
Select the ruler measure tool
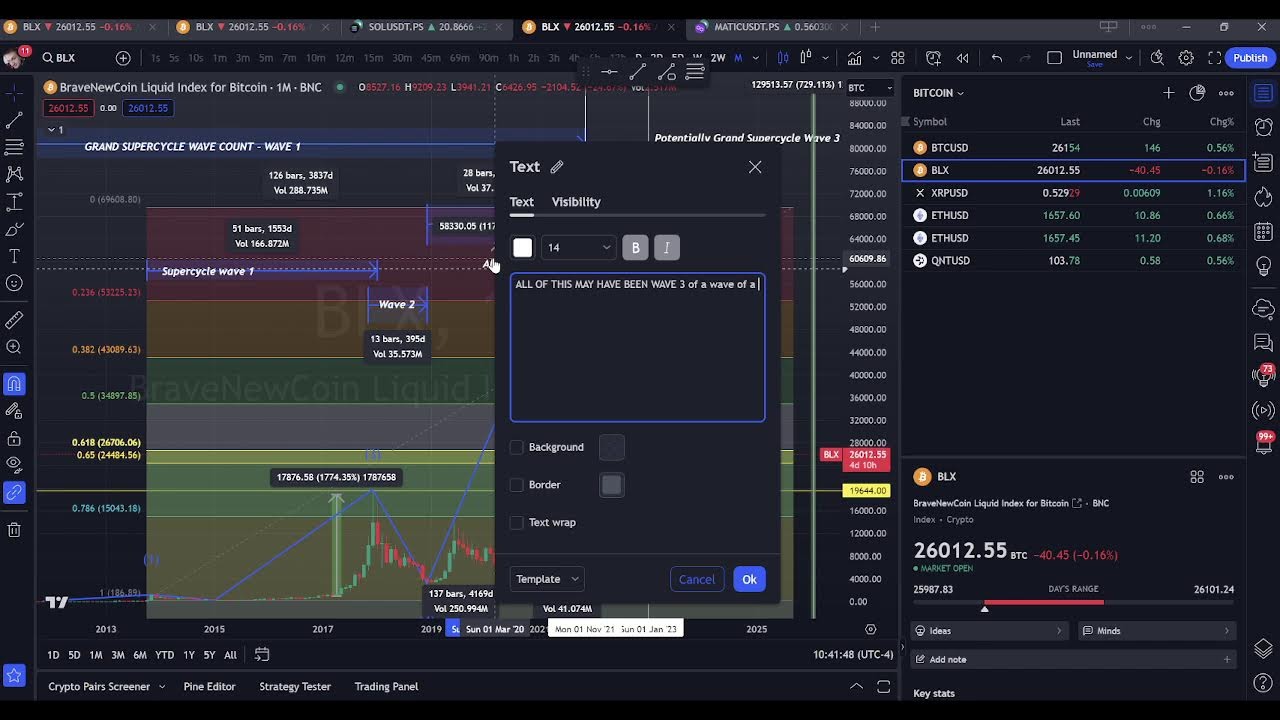pos(14,320)
